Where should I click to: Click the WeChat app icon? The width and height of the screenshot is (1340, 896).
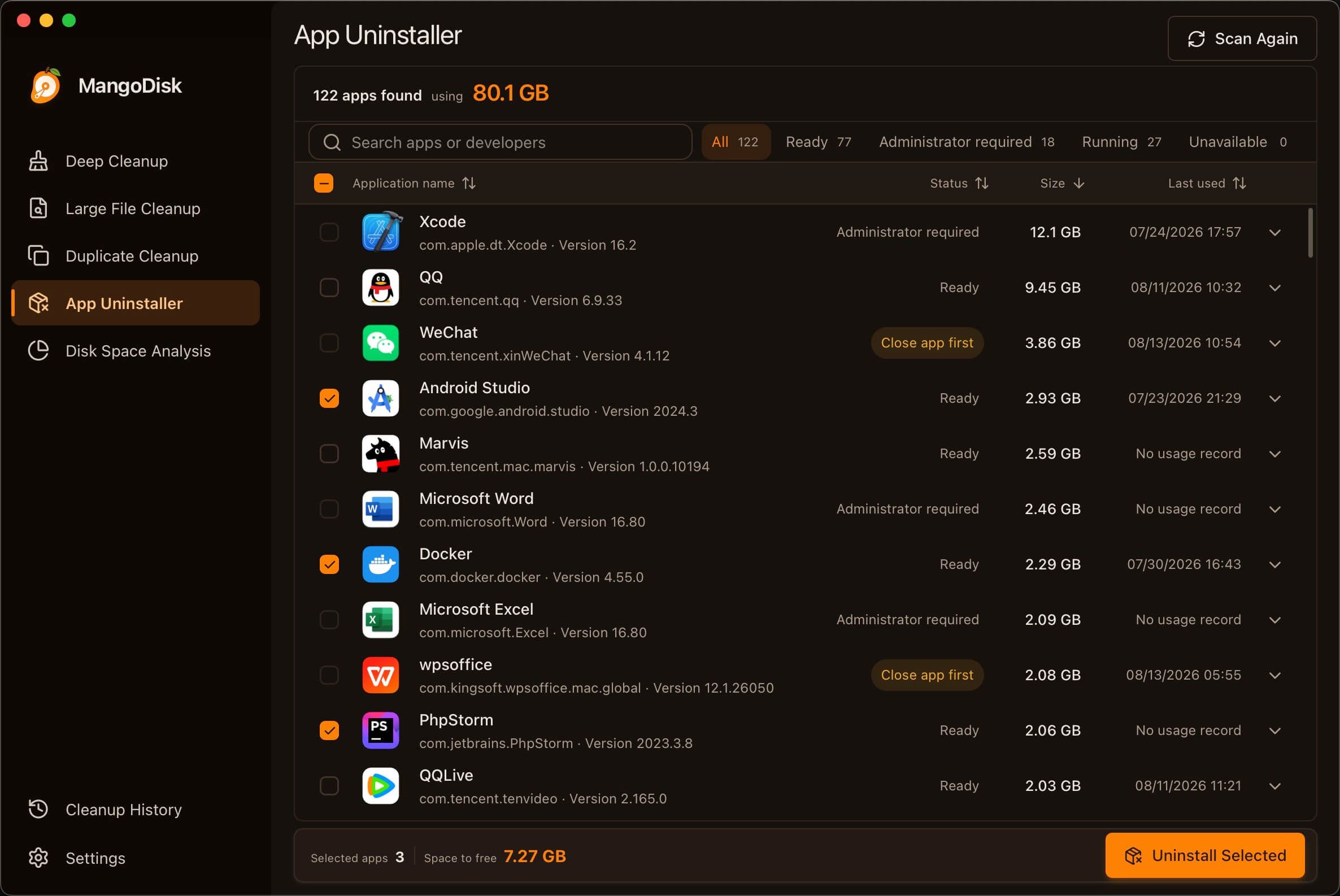click(381, 343)
